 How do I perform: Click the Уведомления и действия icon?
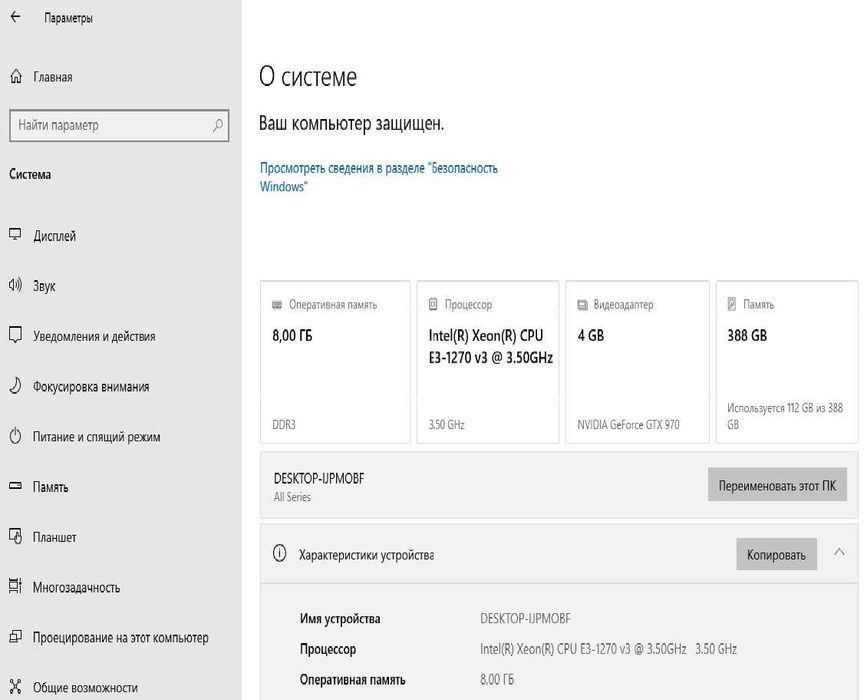15,335
